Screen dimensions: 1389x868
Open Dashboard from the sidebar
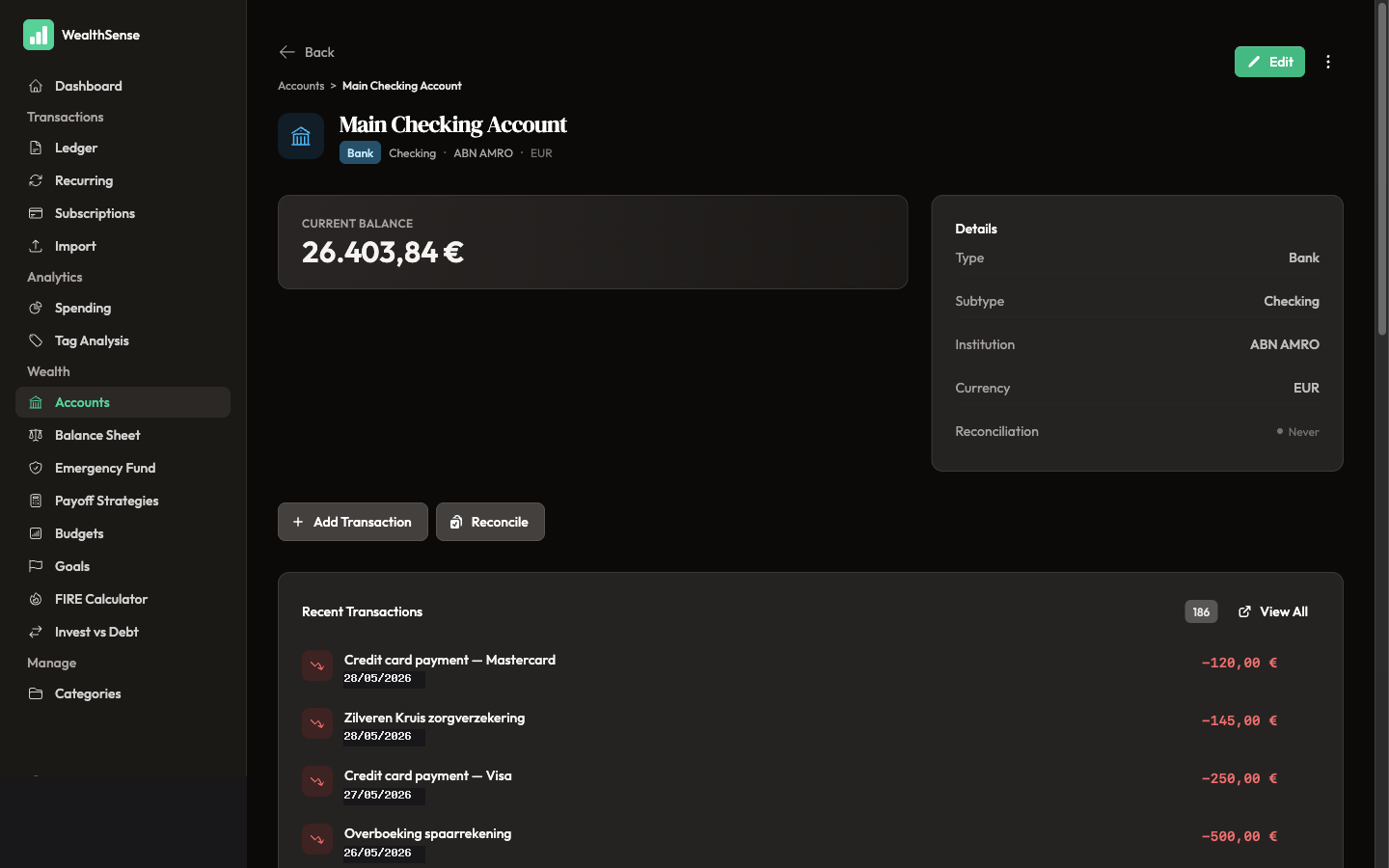(123, 86)
